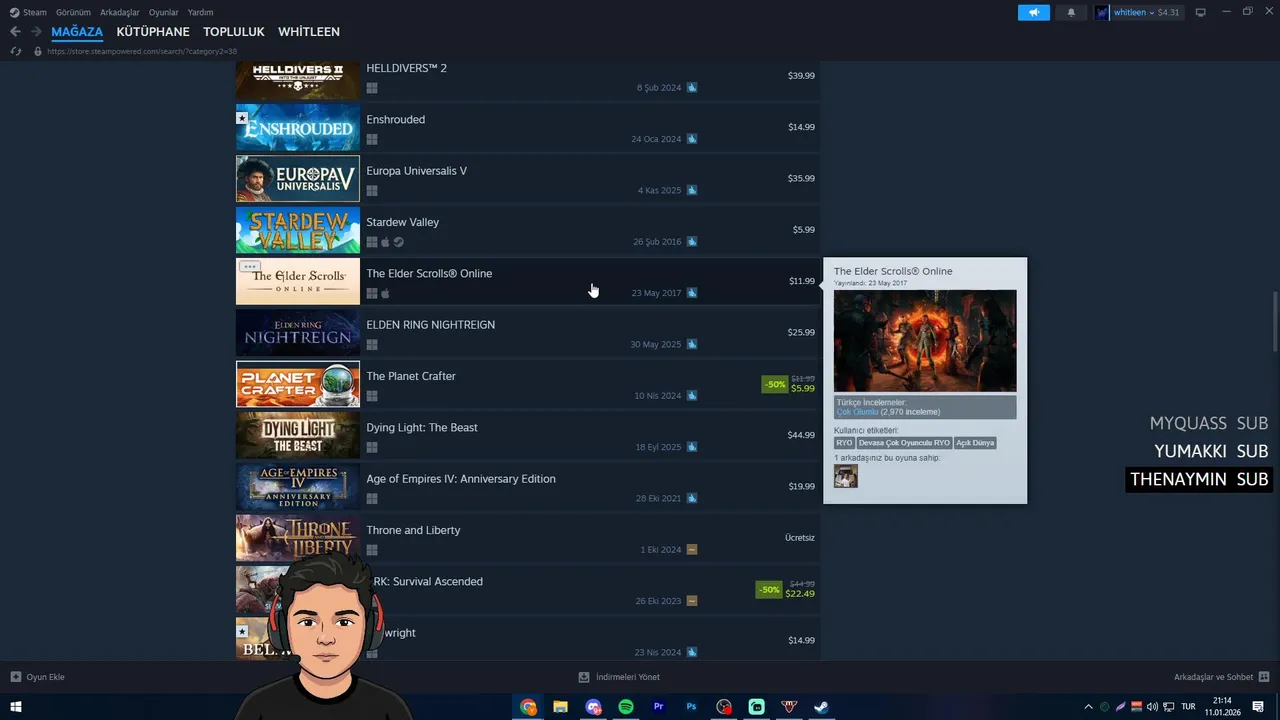Open the Dying Light: The Beast listing

[527, 435]
